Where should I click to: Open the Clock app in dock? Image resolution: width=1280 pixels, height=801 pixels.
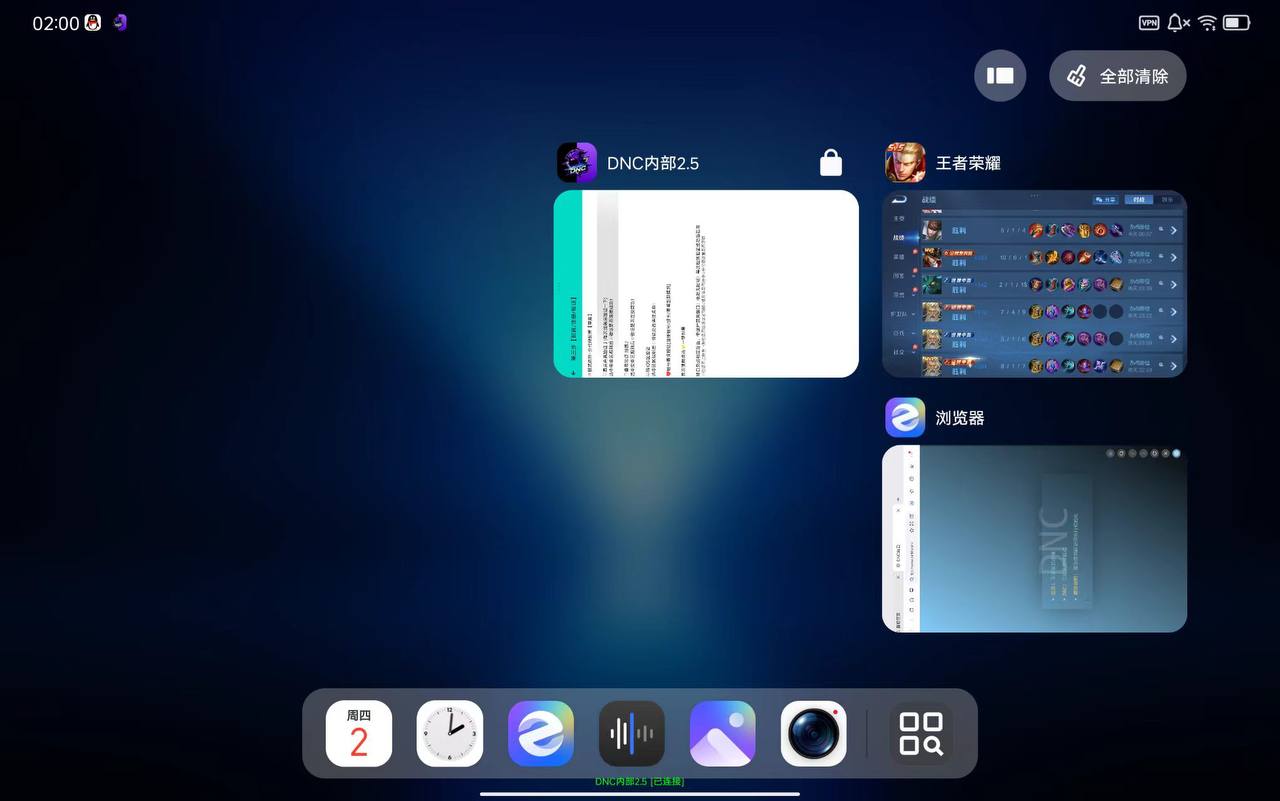450,733
